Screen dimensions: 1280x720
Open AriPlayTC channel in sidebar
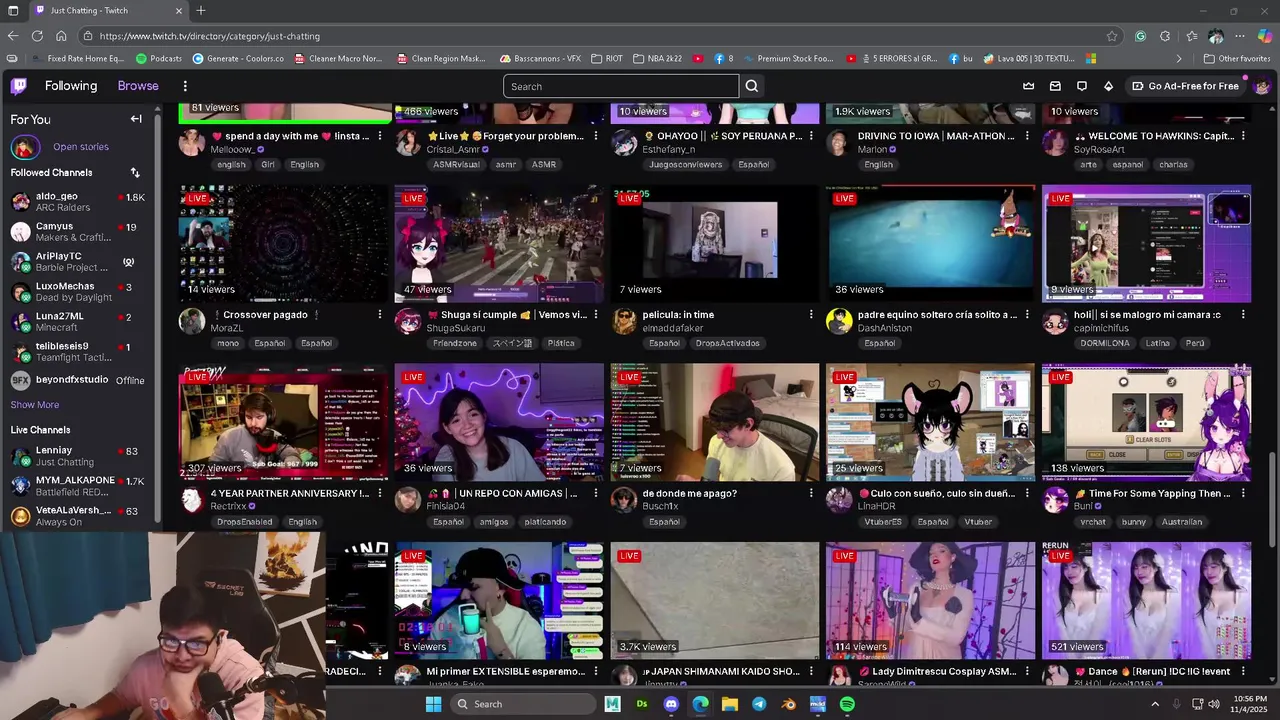point(78,262)
